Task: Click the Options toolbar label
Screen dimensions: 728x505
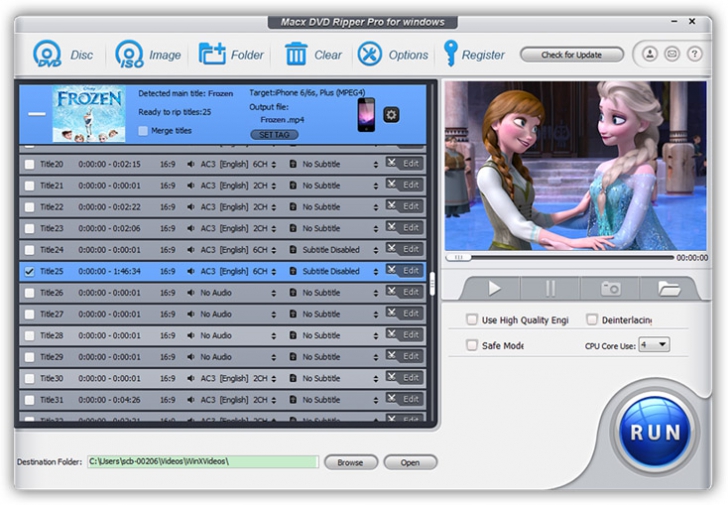Action: [x=408, y=55]
